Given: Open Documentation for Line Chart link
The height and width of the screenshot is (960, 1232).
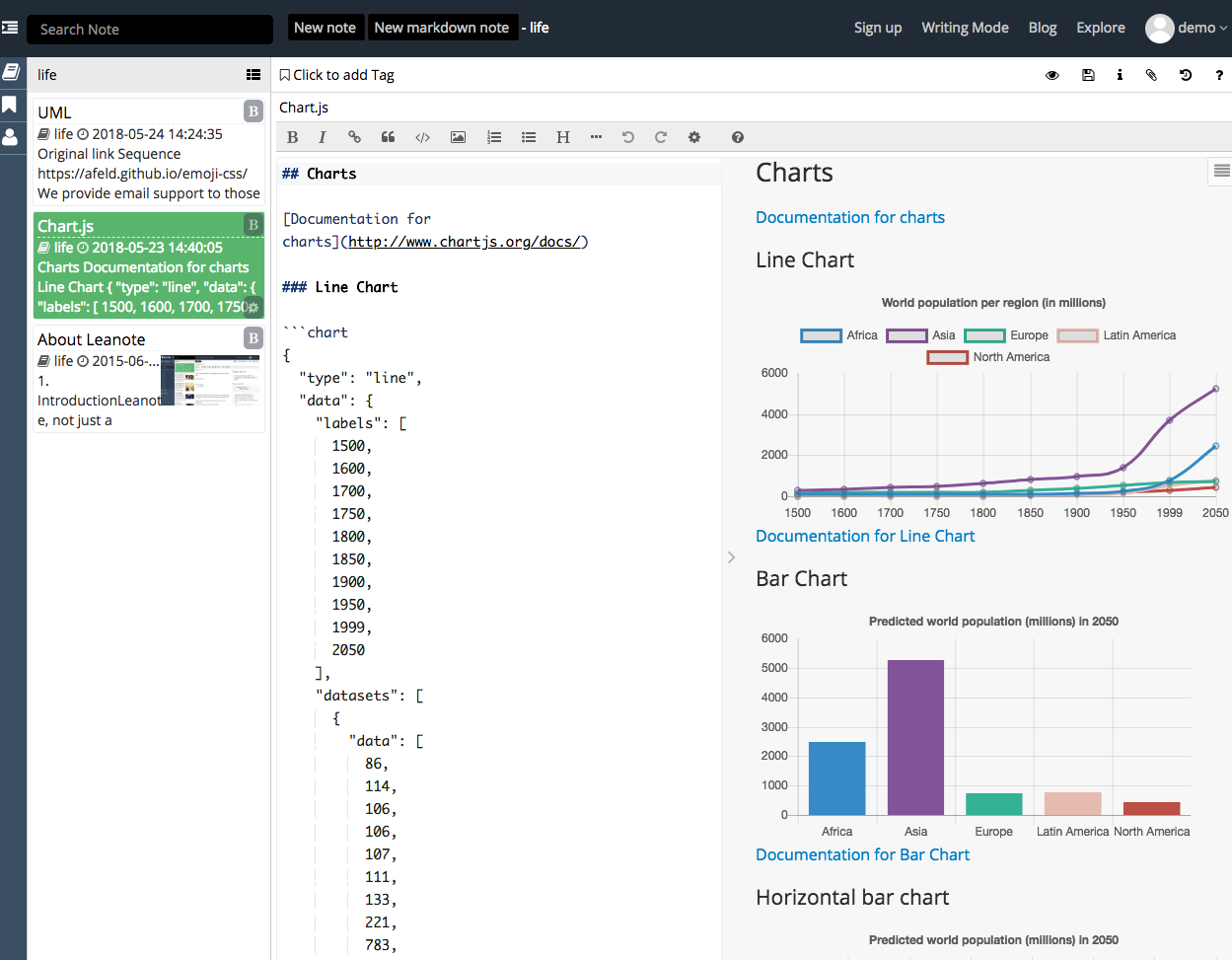Looking at the screenshot, I should pyautogui.click(x=865, y=536).
